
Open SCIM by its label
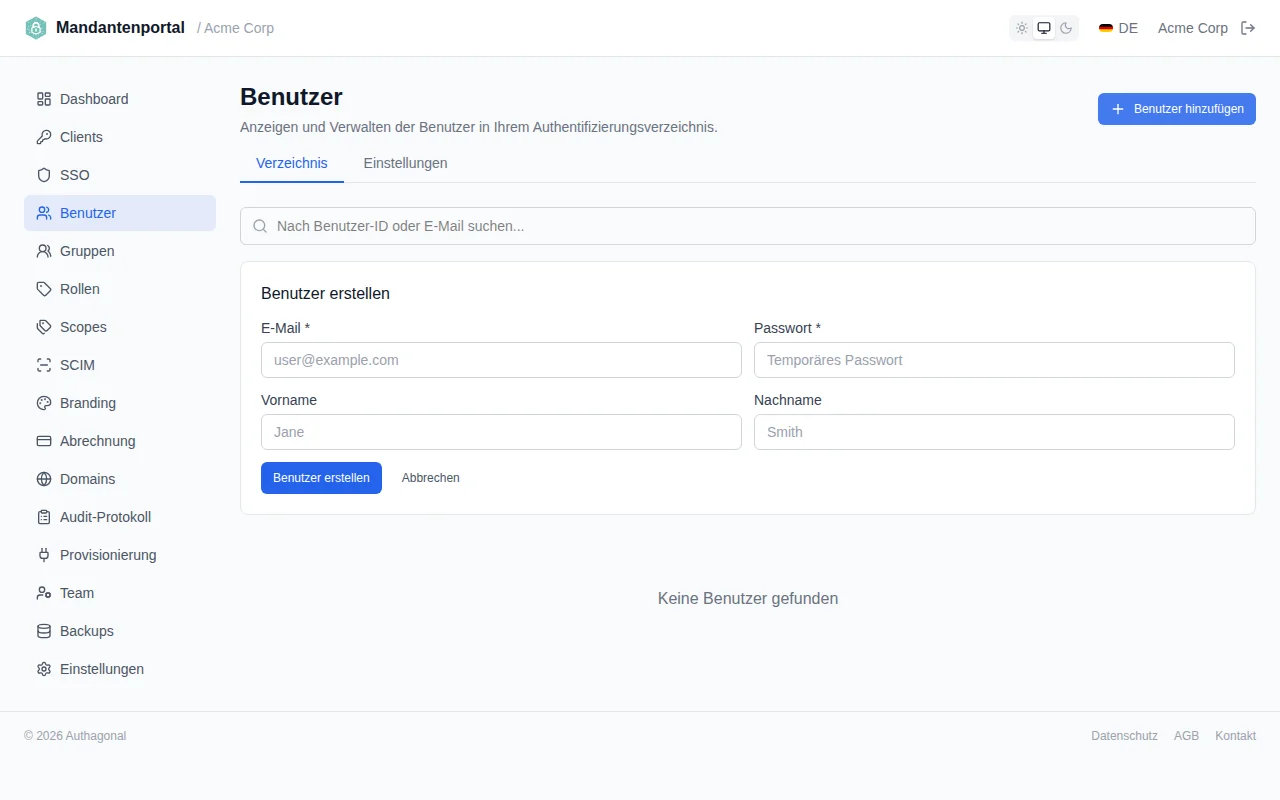tap(77, 365)
